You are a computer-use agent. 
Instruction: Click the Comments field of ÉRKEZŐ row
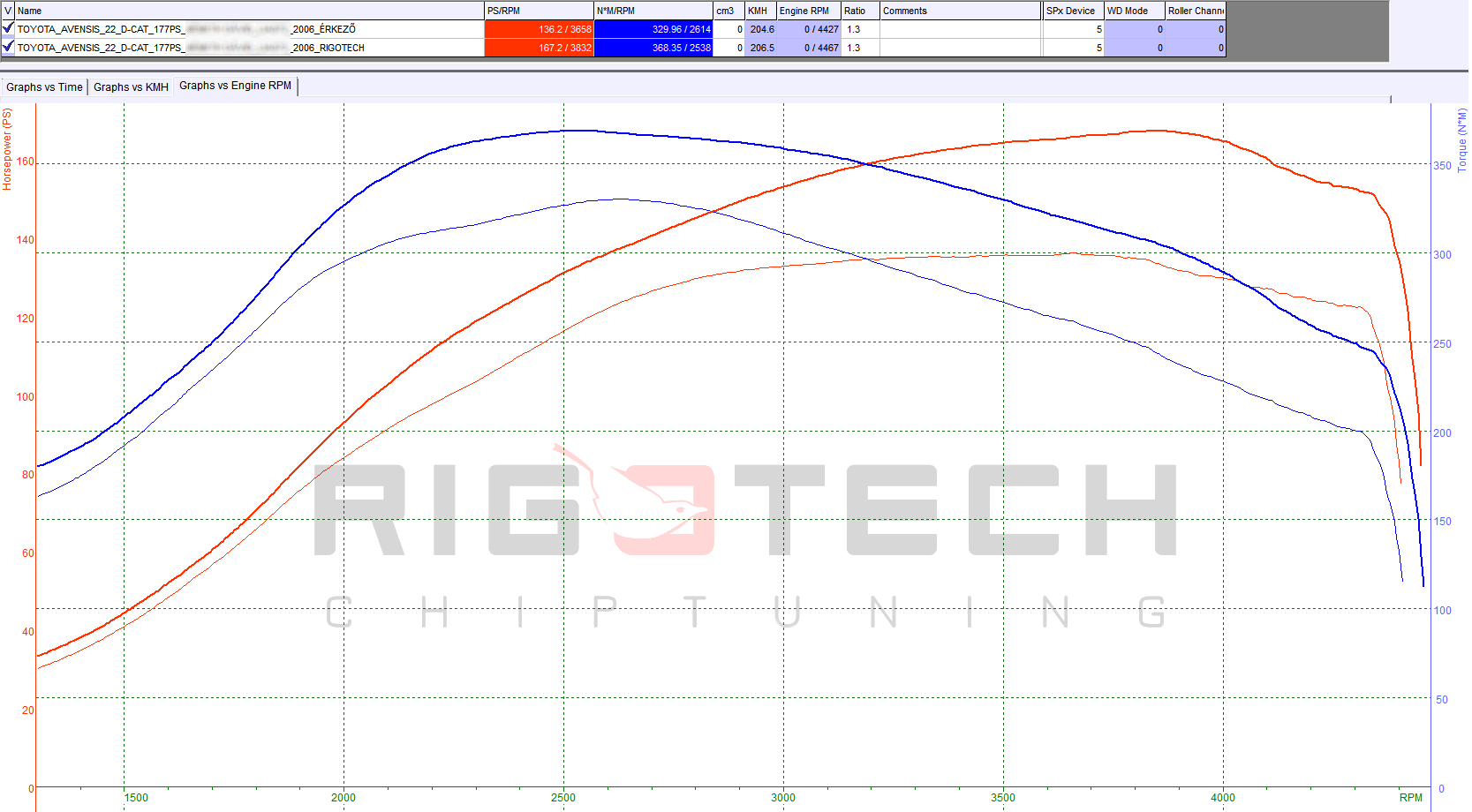tap(961, 29)
